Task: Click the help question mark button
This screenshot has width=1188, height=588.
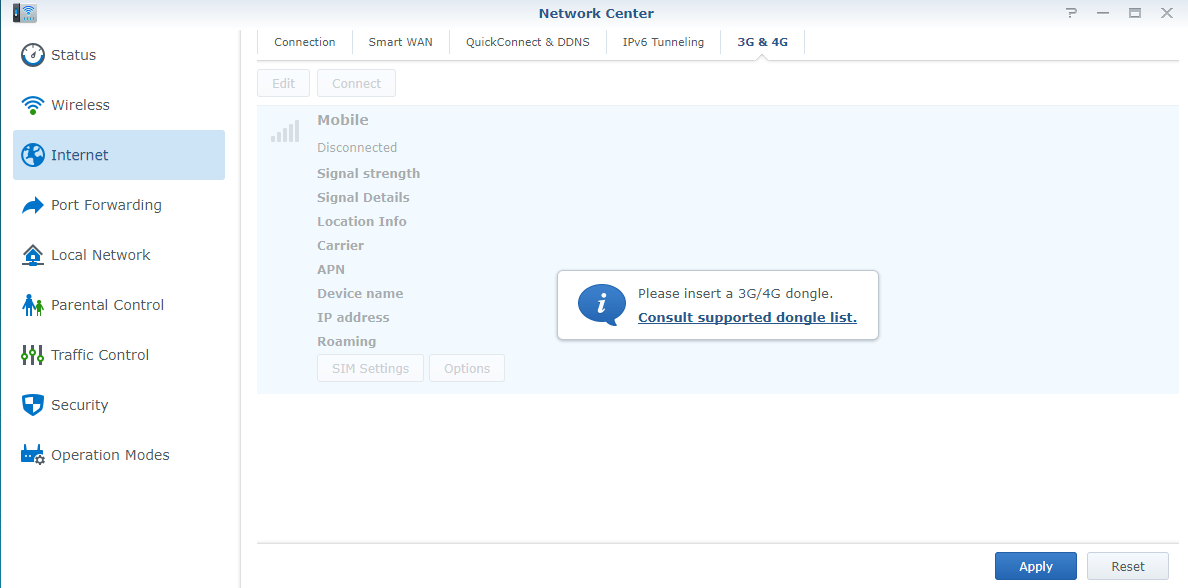Action: (1071, 13)
